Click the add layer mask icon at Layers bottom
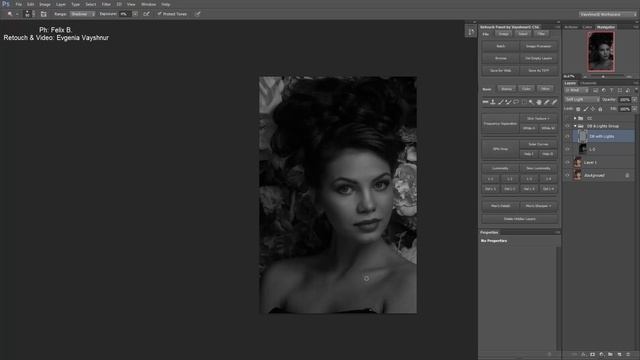This screenshot has width=640, height=360. [593, 354]
